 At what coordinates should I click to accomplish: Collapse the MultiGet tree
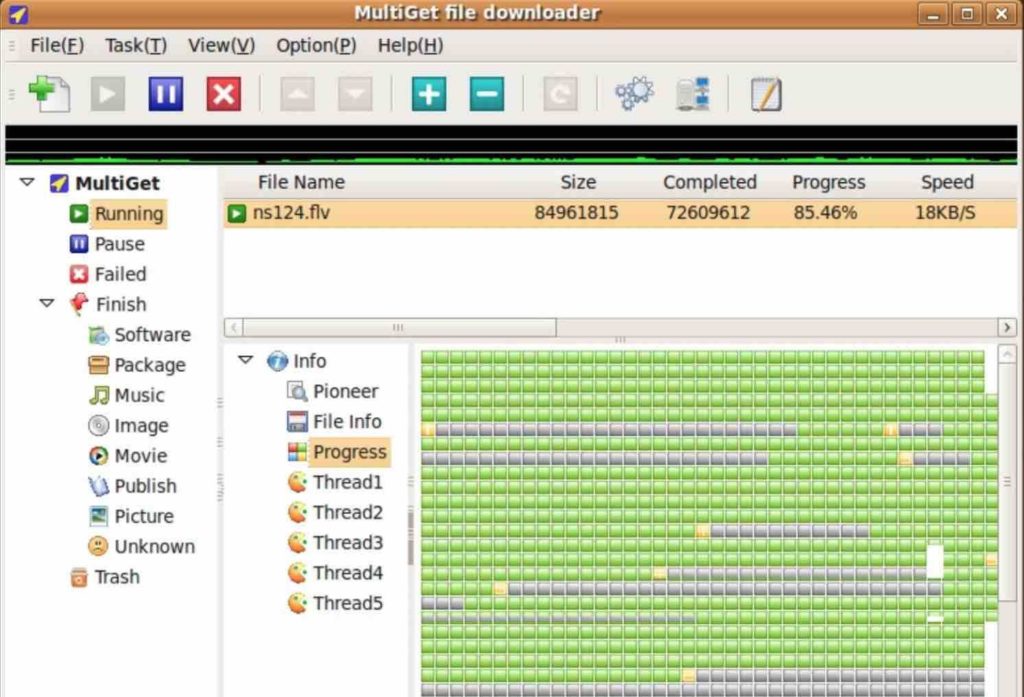25,183
